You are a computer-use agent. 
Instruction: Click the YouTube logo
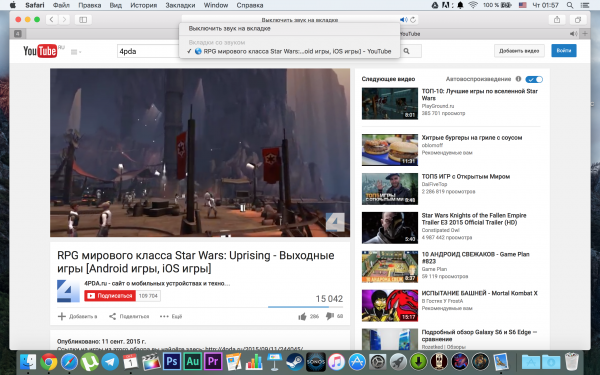click(x=40, y=51)
